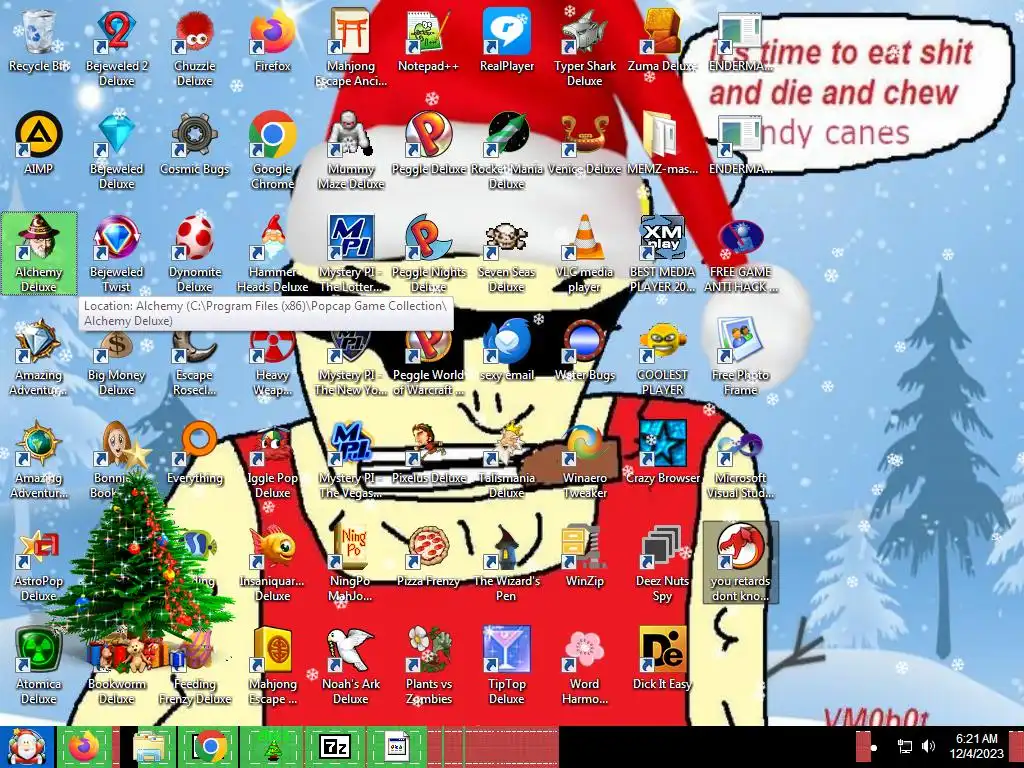Select Dynomite Deluxe desktop icon
The height and width of the screenshot is (768, 1024).
tap(195, 253)
